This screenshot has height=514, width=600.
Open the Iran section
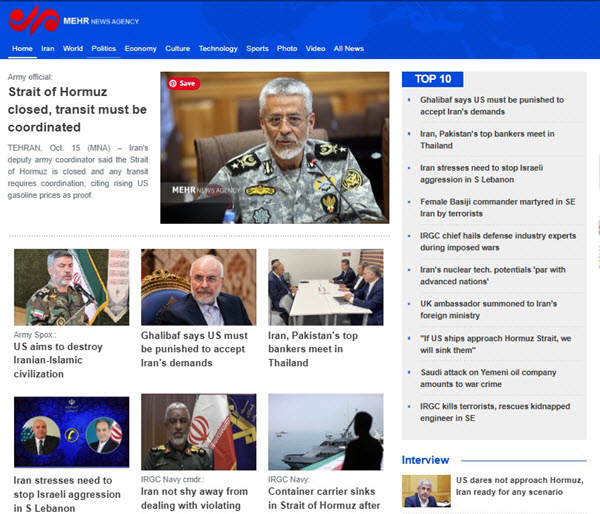48,49
